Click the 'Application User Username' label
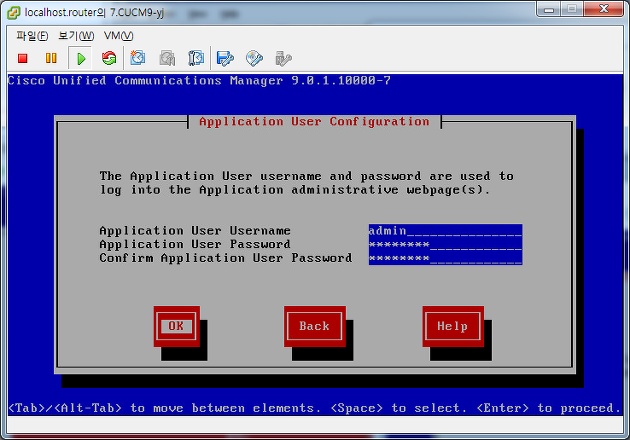This screenshot has width=630, height=440. click(195, 231)
